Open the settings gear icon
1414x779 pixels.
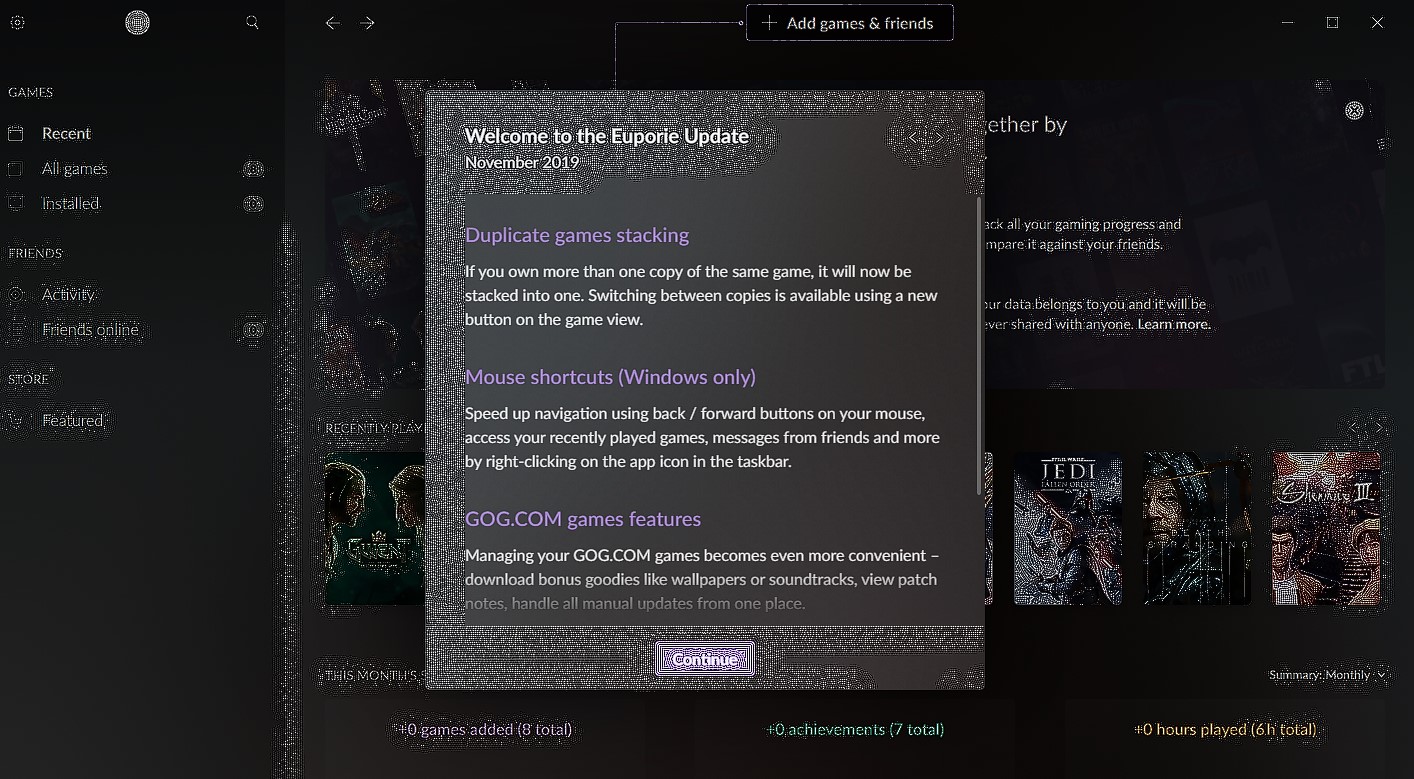pyautogui.click(x=17, y=23)
